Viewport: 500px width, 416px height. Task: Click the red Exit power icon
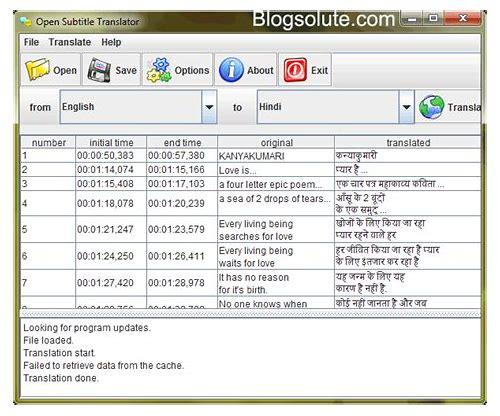(295, 70)
